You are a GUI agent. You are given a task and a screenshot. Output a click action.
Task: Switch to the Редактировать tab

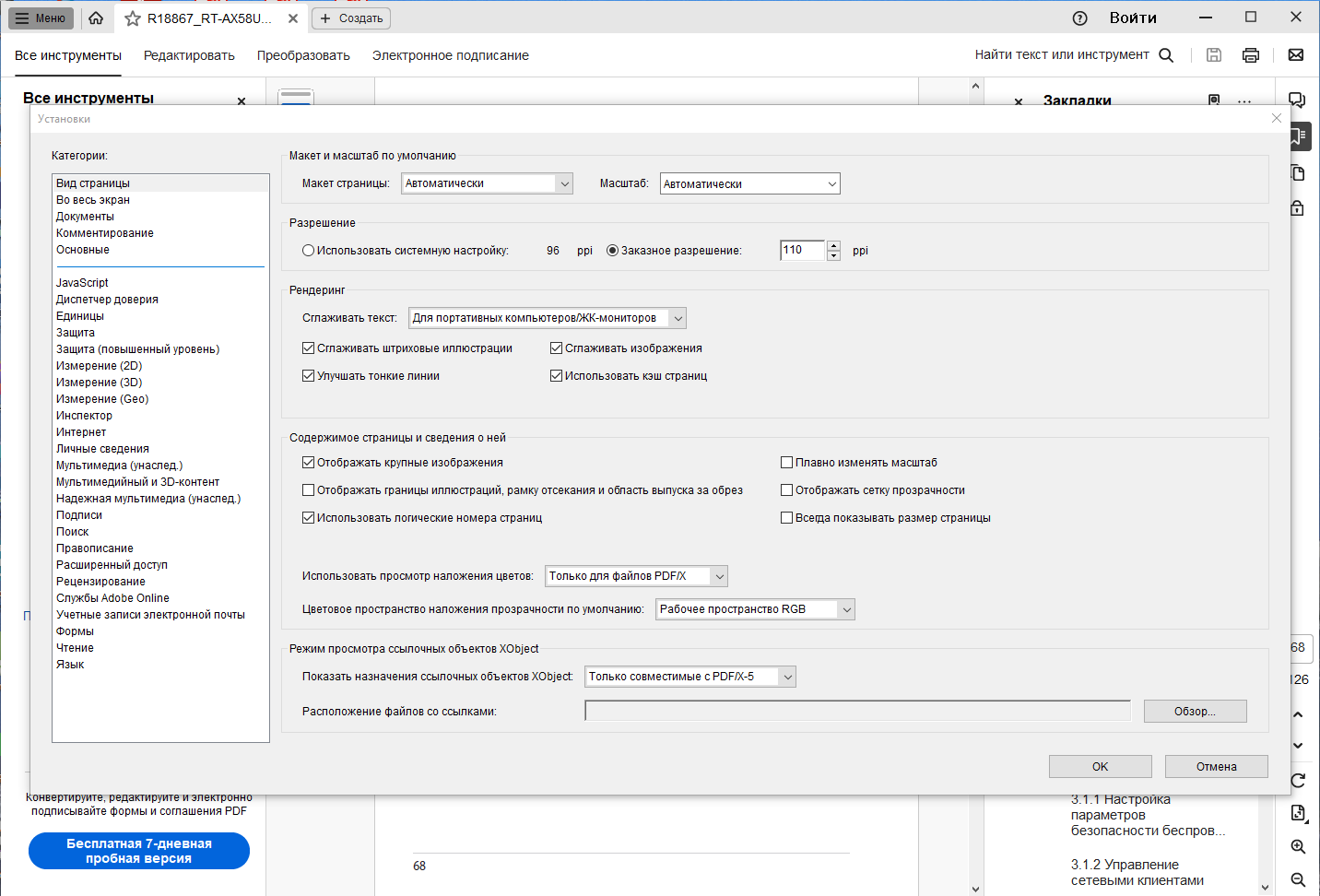[x=189, y=55]
